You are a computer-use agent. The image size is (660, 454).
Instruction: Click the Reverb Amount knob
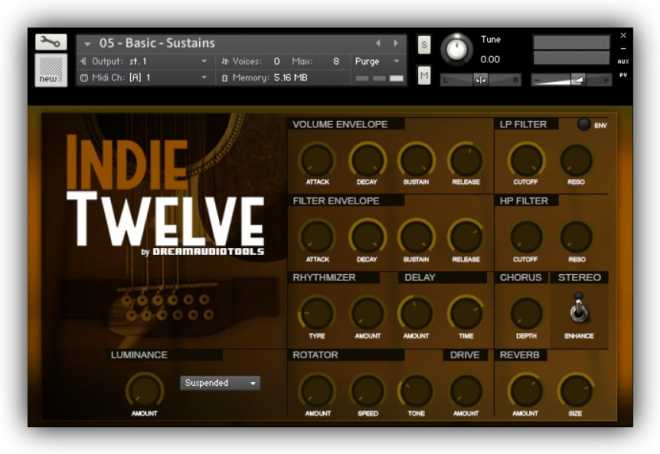(527, 391)
